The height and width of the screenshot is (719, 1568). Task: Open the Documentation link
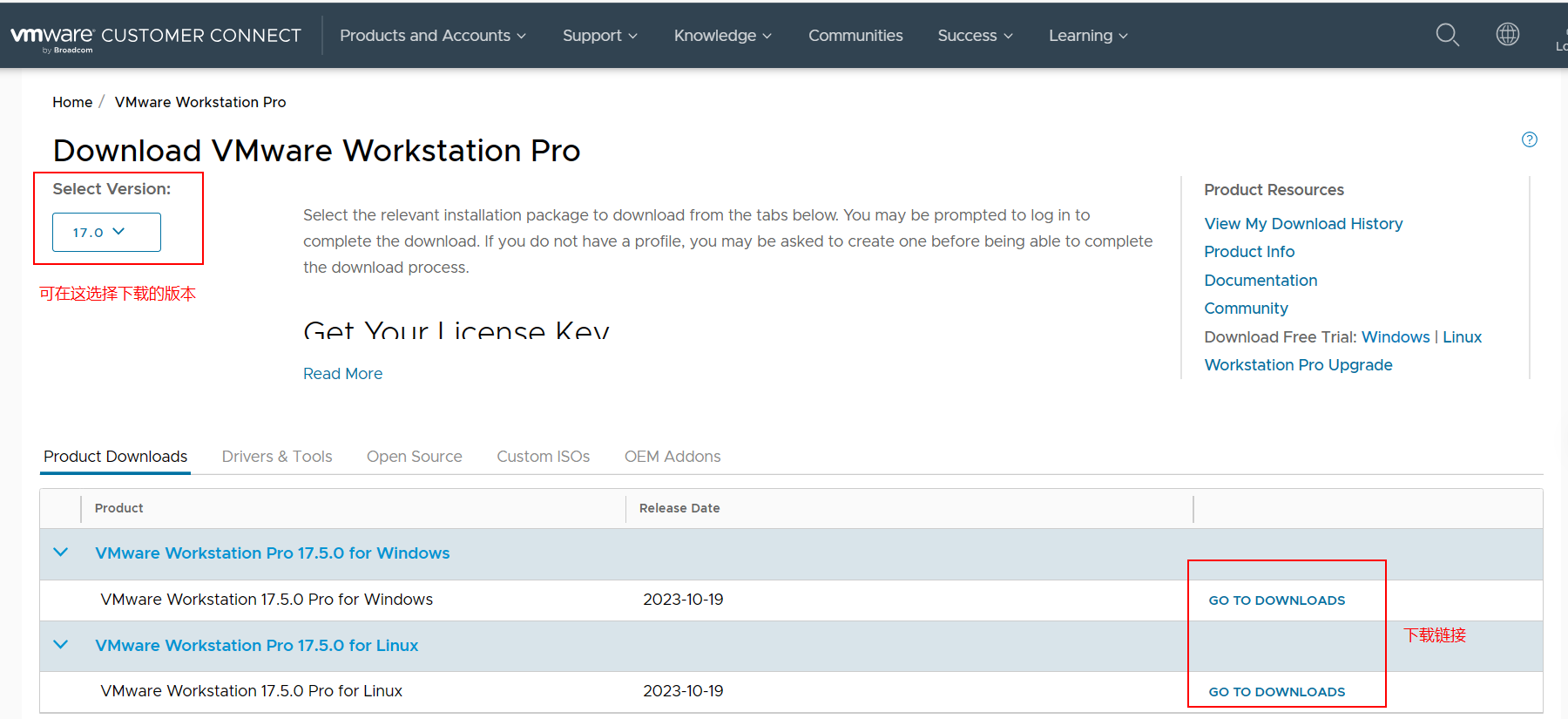(x=1260, y=281)
